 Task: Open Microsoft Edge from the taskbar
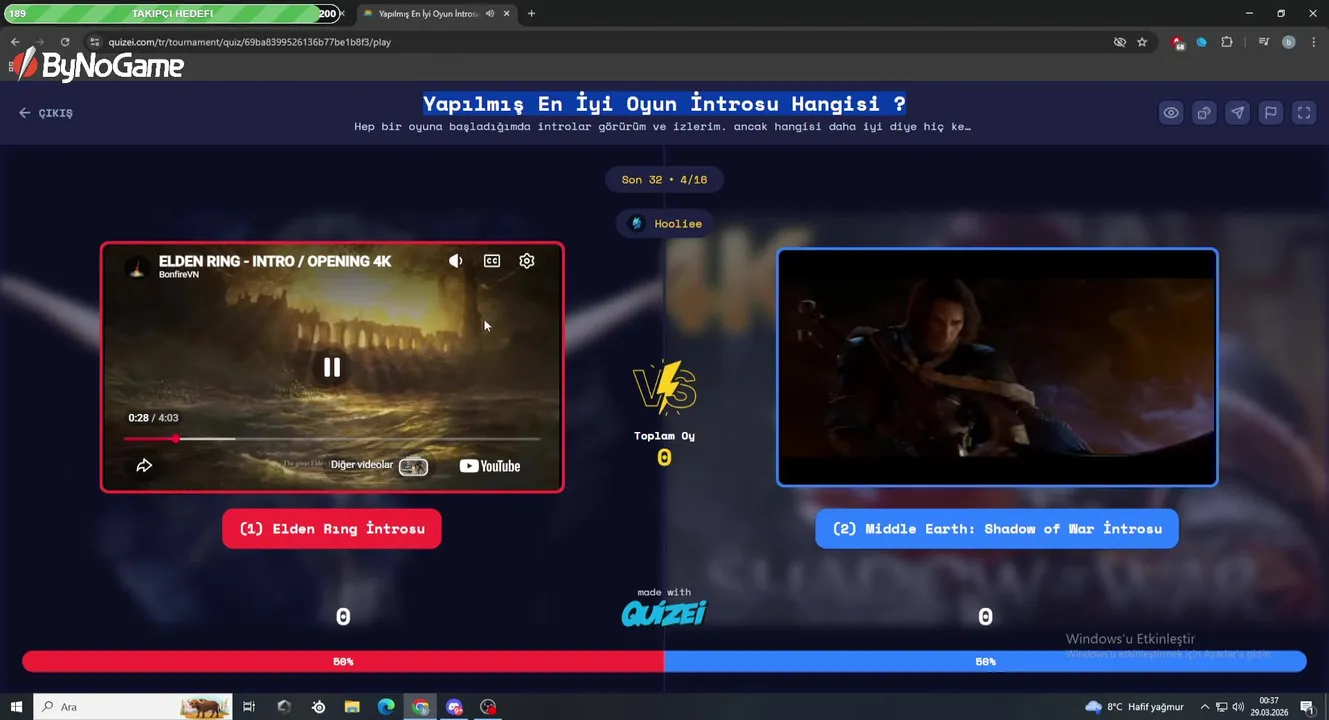tap(386, 707)
